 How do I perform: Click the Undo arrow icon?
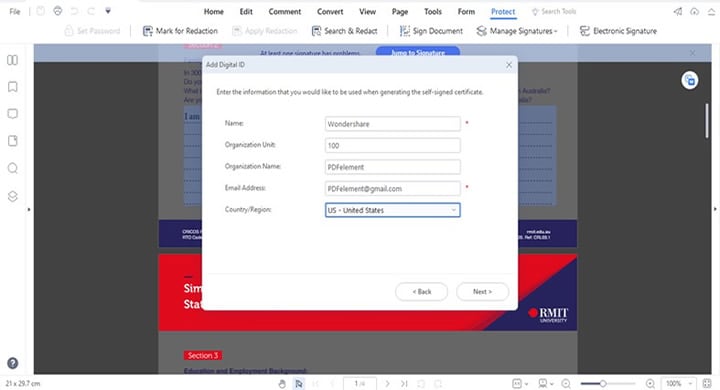tap(74, 11)
